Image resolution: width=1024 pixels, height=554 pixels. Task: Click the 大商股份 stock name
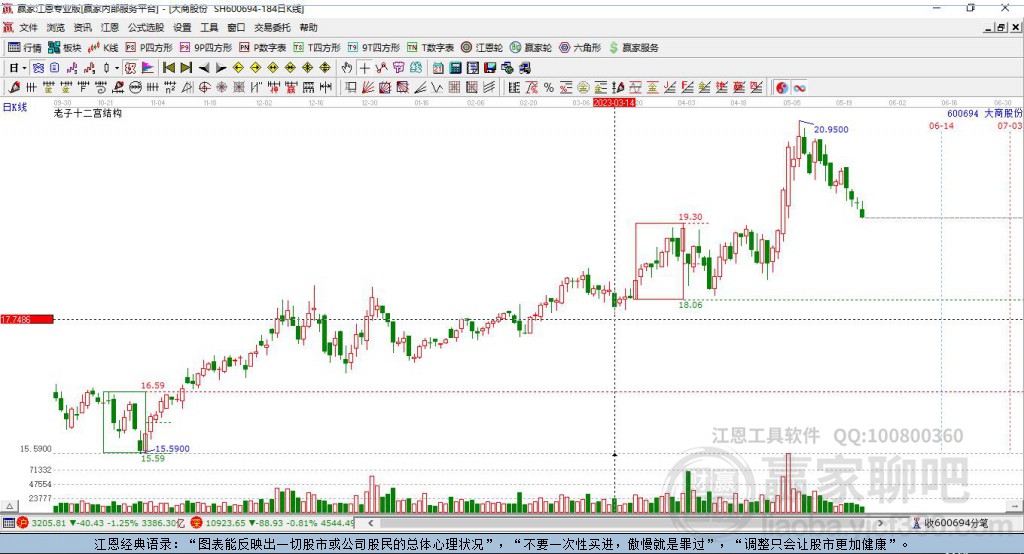coord(1004,114)
